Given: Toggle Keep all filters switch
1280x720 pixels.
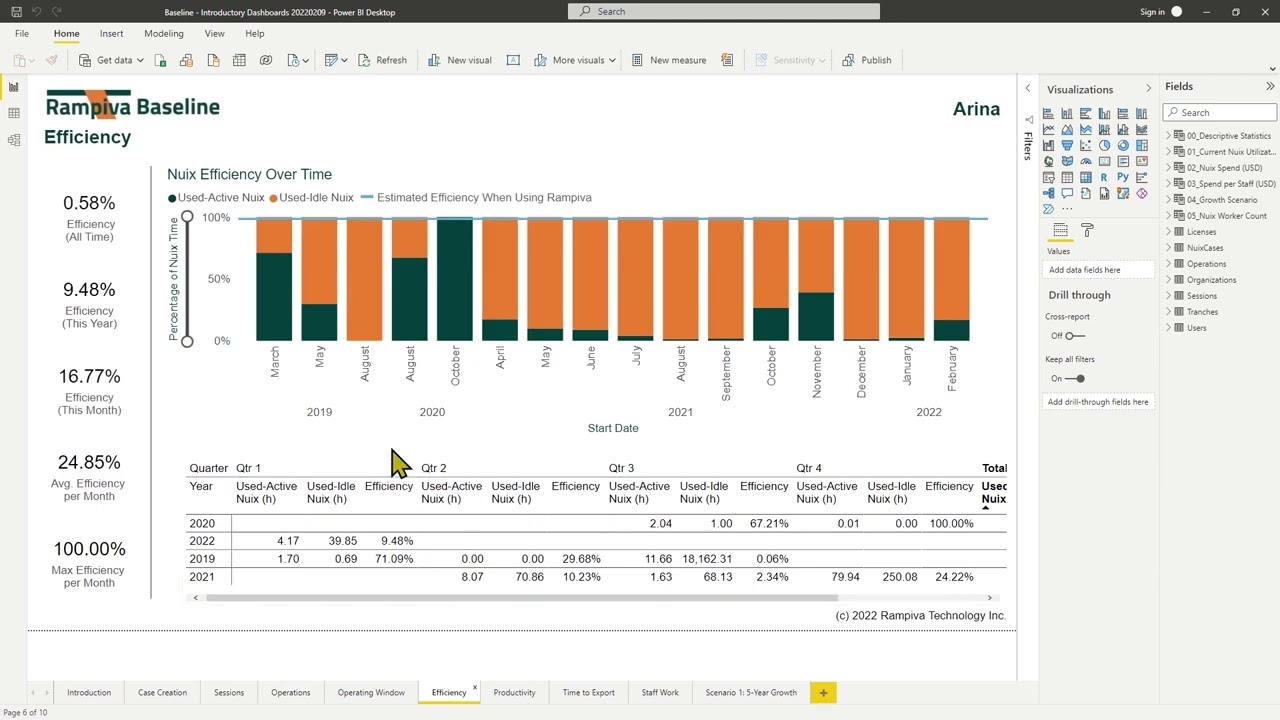Looking at the screenshot, I should tap(1075, 379).
